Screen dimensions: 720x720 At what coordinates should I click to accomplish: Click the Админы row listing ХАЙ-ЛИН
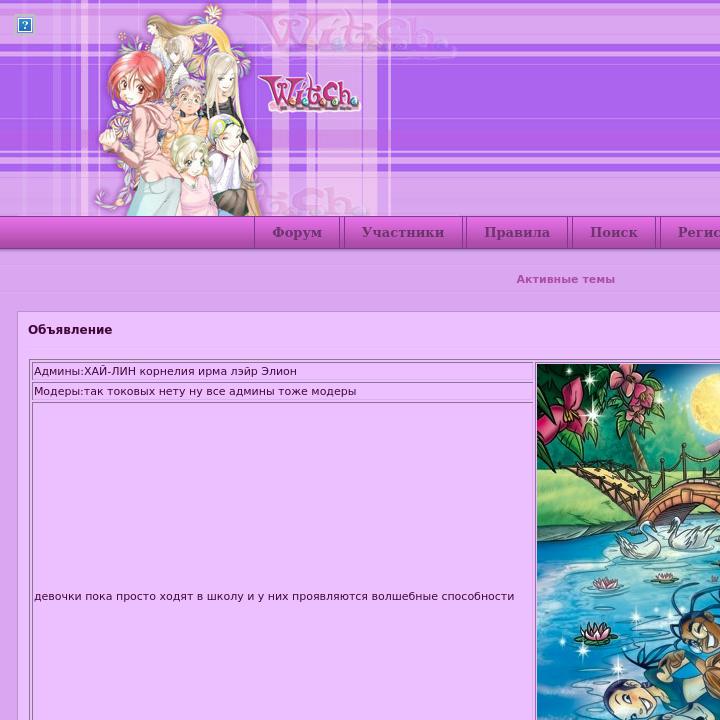tap(283, 371)
